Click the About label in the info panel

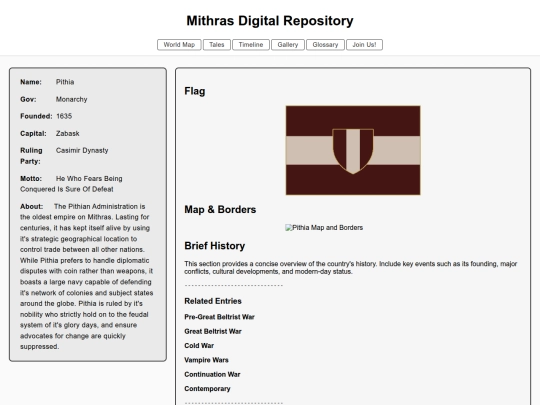[31, 206]
